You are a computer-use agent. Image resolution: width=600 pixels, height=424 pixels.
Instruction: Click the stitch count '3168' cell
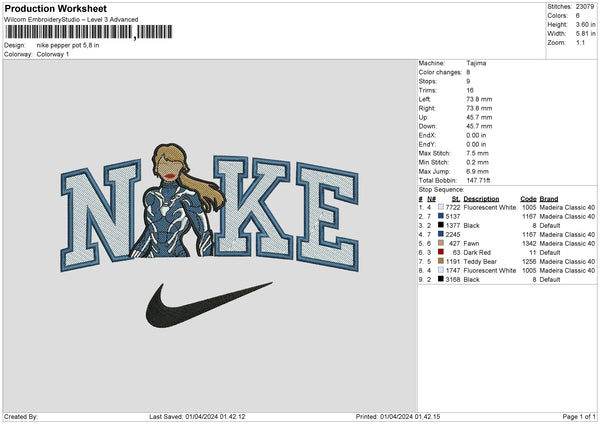pyautogui.click(x=453, y=279)
